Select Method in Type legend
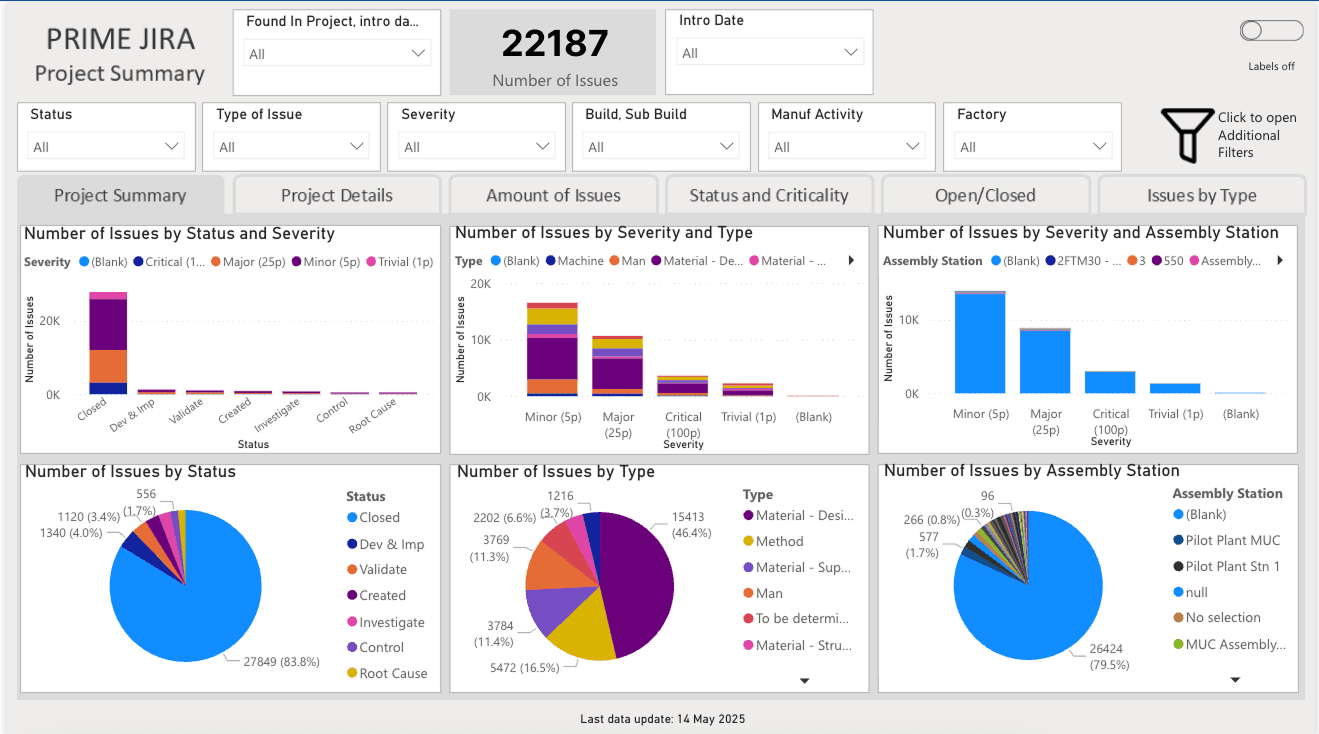This screenshot has height=734, width=1319. click(773, 541)
